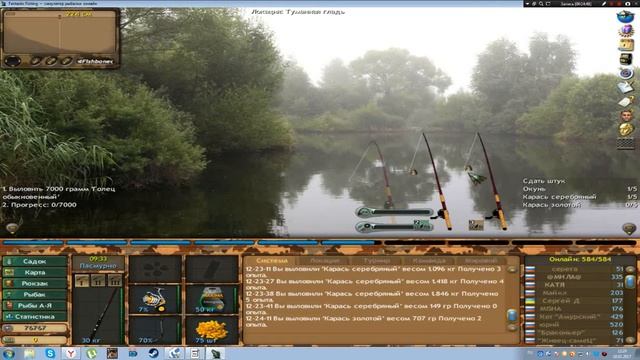Open Steam from the taskbar

[x=154, y=353]
